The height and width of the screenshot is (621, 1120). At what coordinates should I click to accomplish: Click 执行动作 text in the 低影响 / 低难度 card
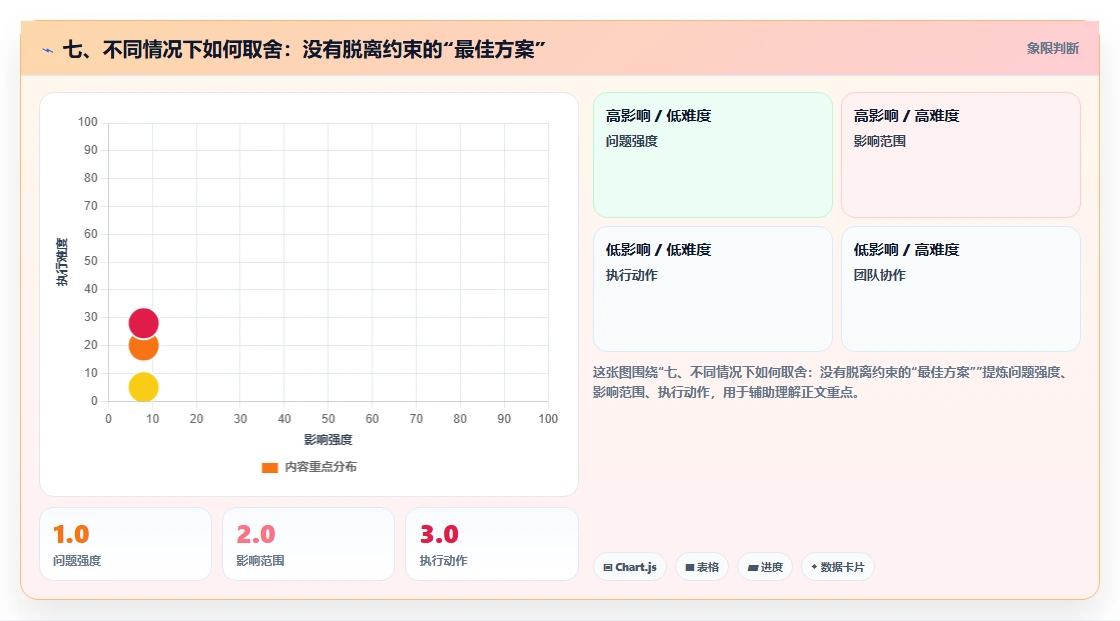click(631, 275)
